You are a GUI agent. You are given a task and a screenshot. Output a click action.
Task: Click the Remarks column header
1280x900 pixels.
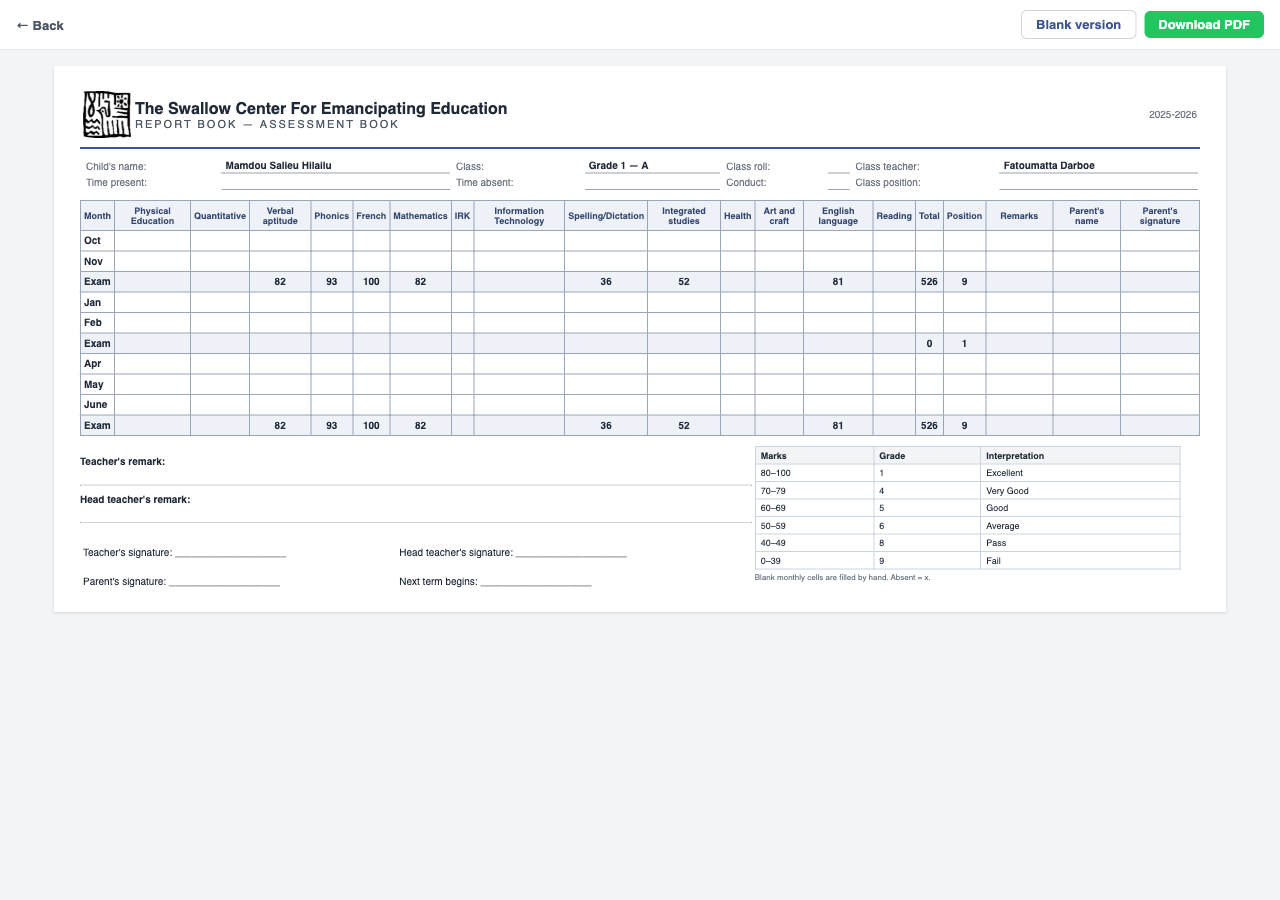(1019, 216)
